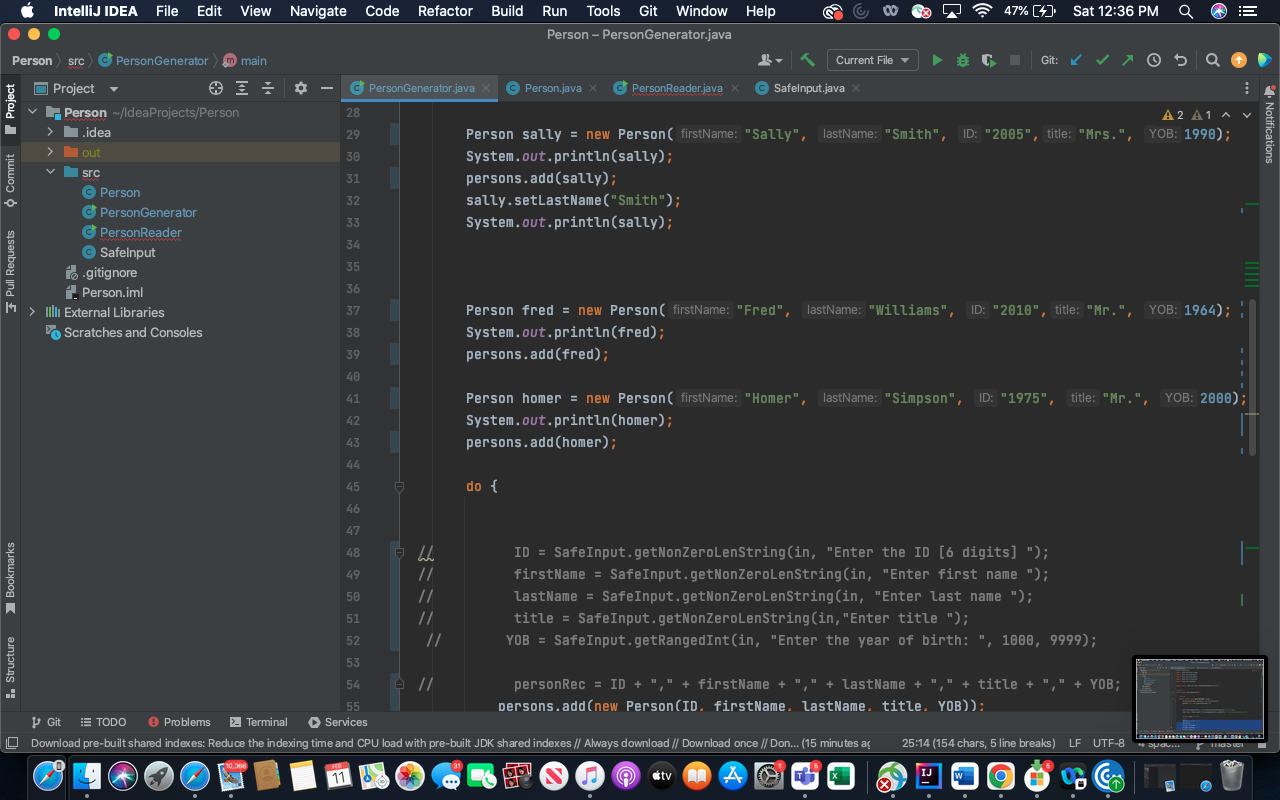Toggle the Project tool window button
This screenshot has width=1280, height=800.
[x=10, y=109]
